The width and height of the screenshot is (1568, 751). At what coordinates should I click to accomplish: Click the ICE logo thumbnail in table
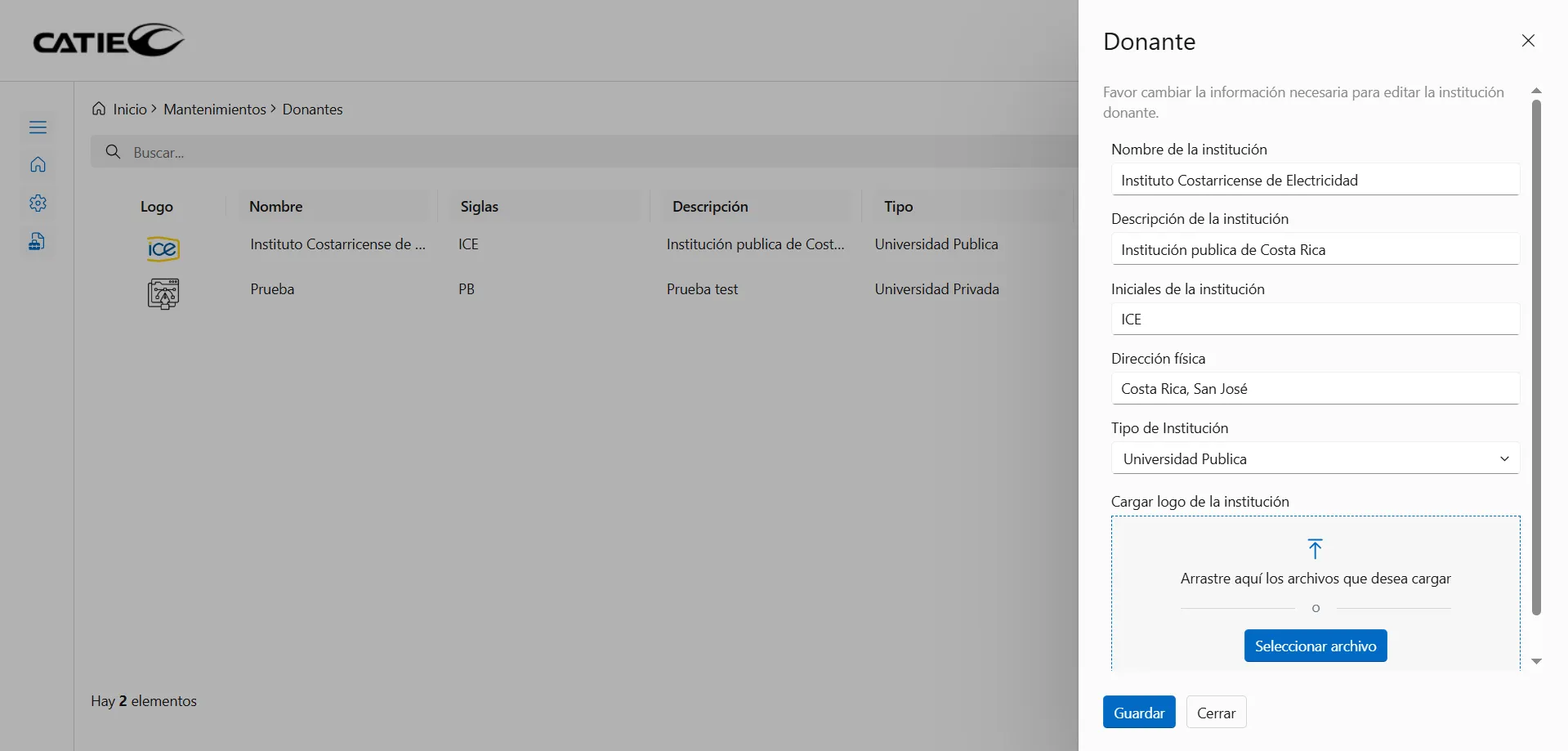[163, 248]
